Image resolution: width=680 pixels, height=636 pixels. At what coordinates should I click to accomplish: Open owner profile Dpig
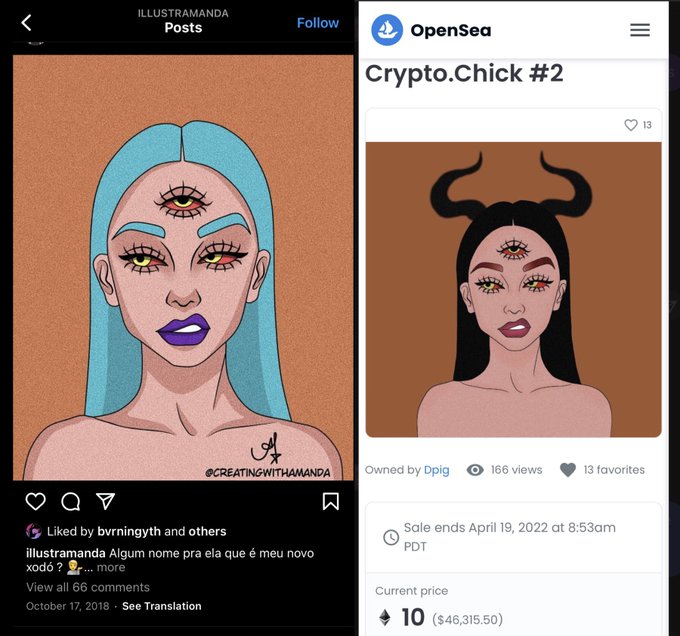coord(436,470)
